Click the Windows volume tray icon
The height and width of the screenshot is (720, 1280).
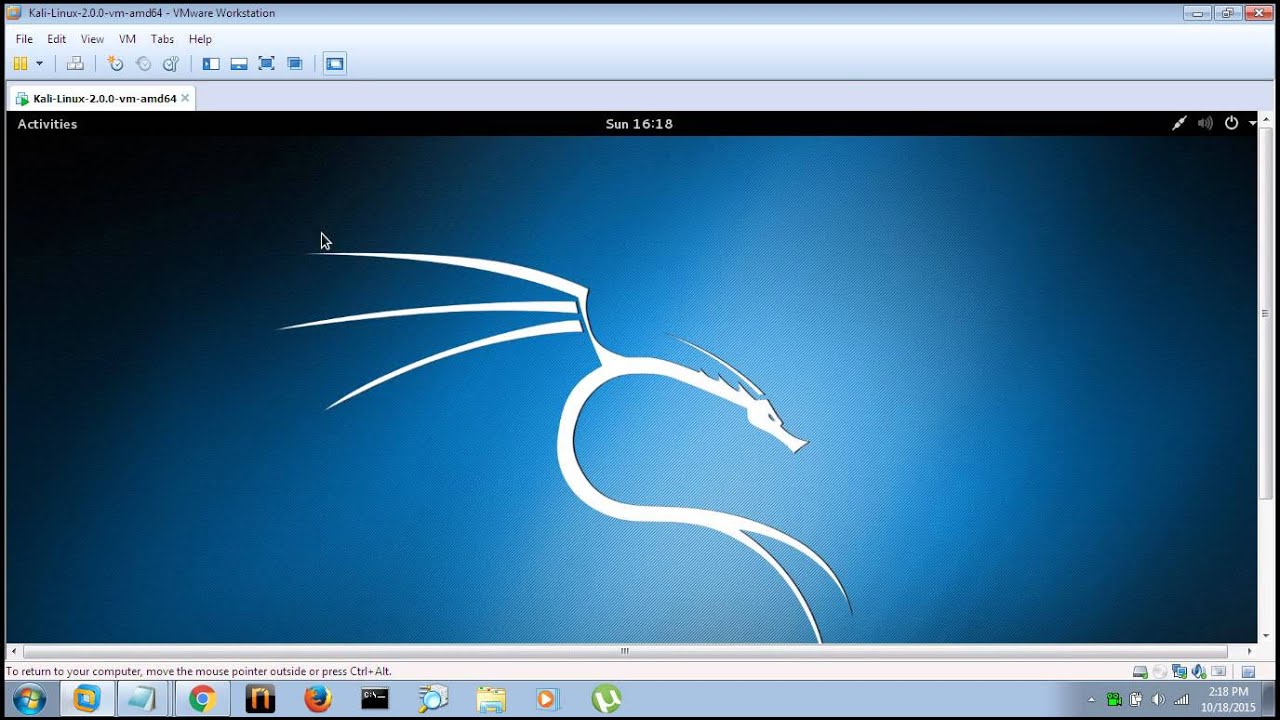[1158, 699]
